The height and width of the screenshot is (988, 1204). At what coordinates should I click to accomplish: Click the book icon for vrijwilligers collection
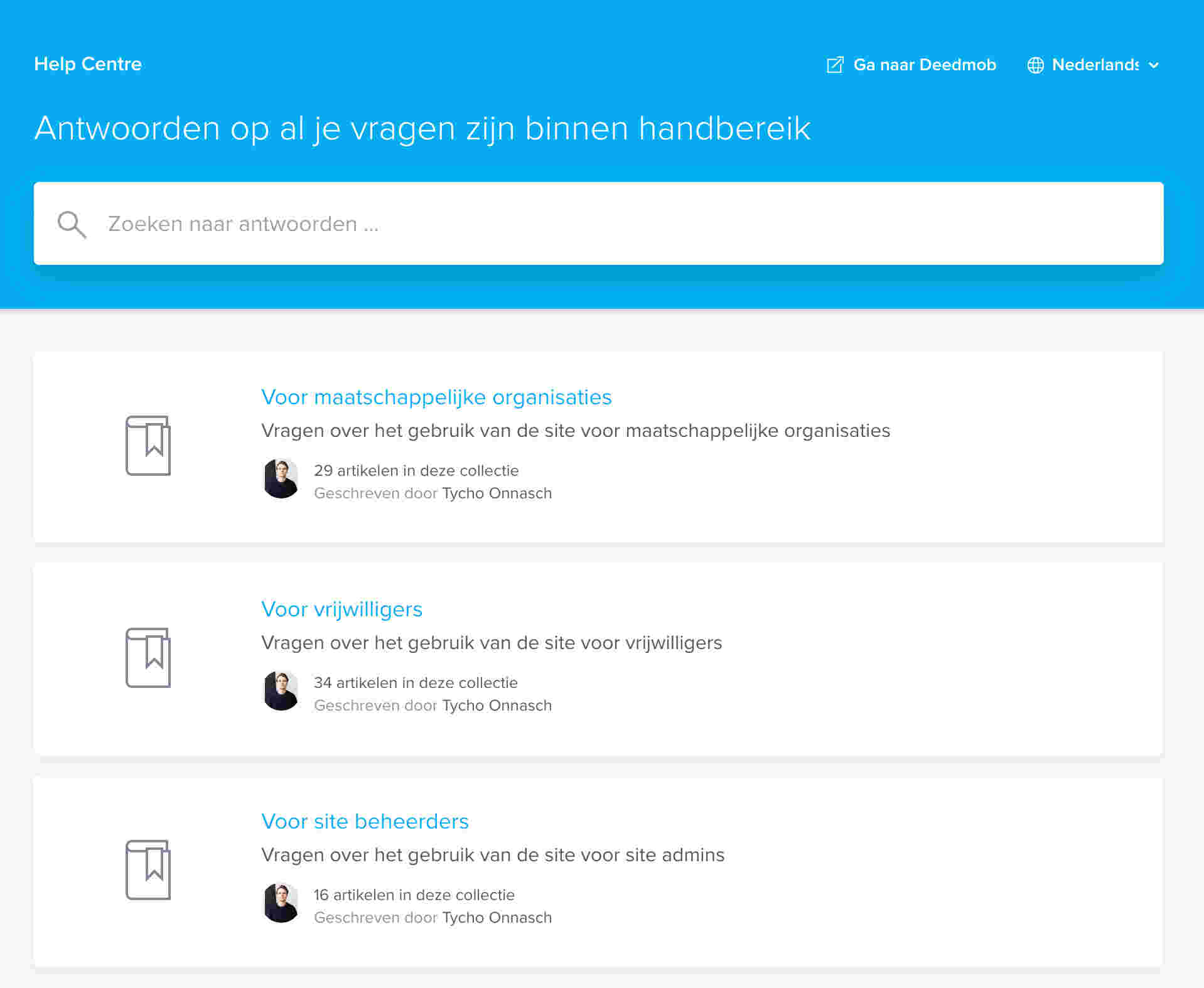pyautogui.click(x=148, y=658)
